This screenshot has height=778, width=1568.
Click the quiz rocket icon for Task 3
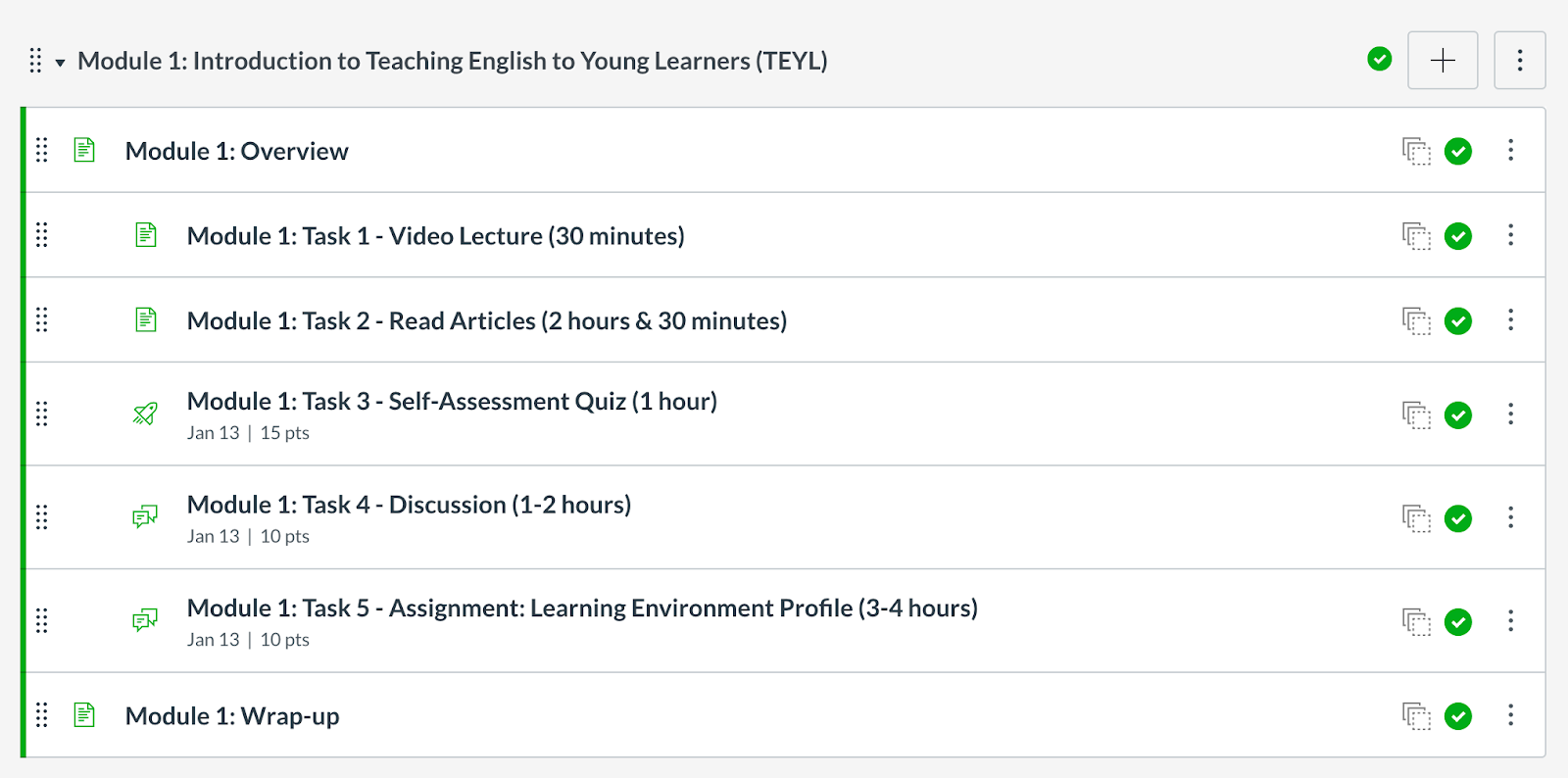click(145, 413)
